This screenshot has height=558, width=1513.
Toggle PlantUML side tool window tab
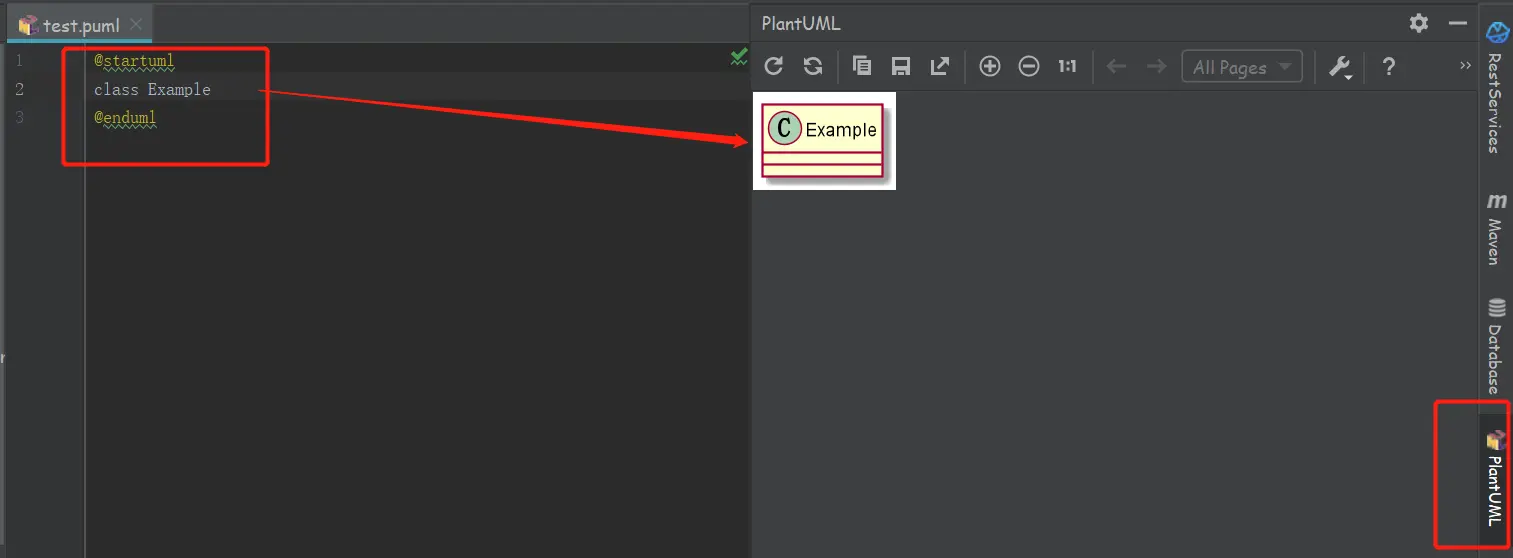(x=1496, y=478)
